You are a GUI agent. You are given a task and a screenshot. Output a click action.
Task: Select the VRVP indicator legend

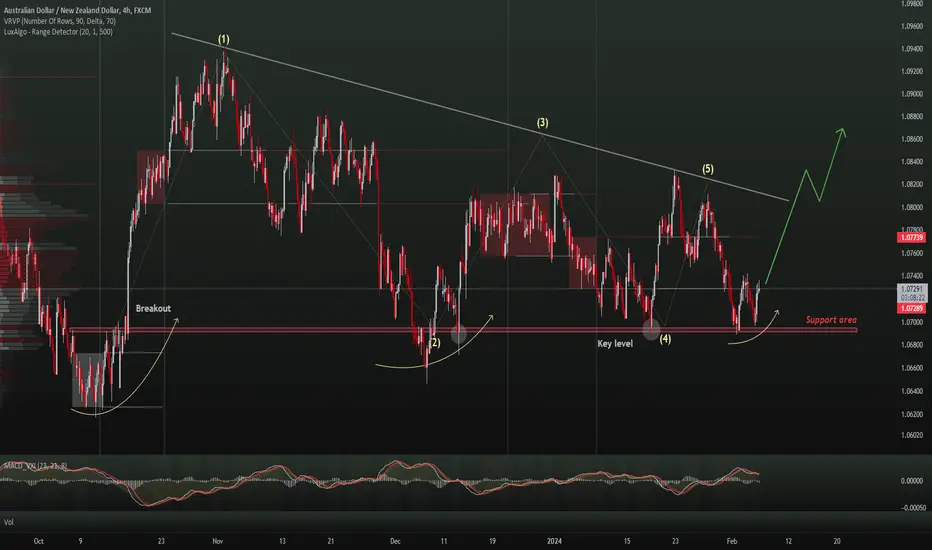click(59, 21)
